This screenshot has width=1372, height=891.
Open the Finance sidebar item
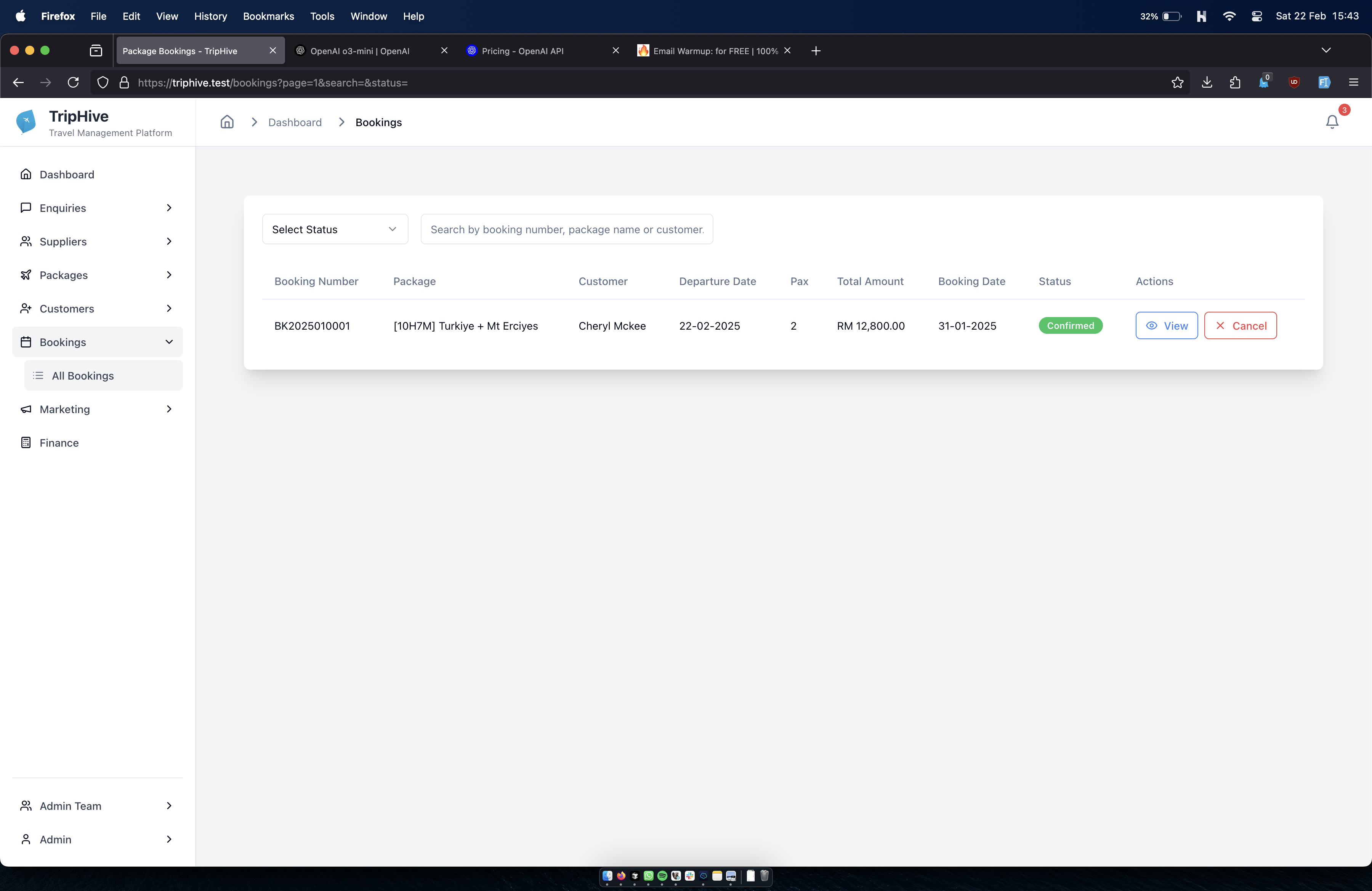point(98,442)
